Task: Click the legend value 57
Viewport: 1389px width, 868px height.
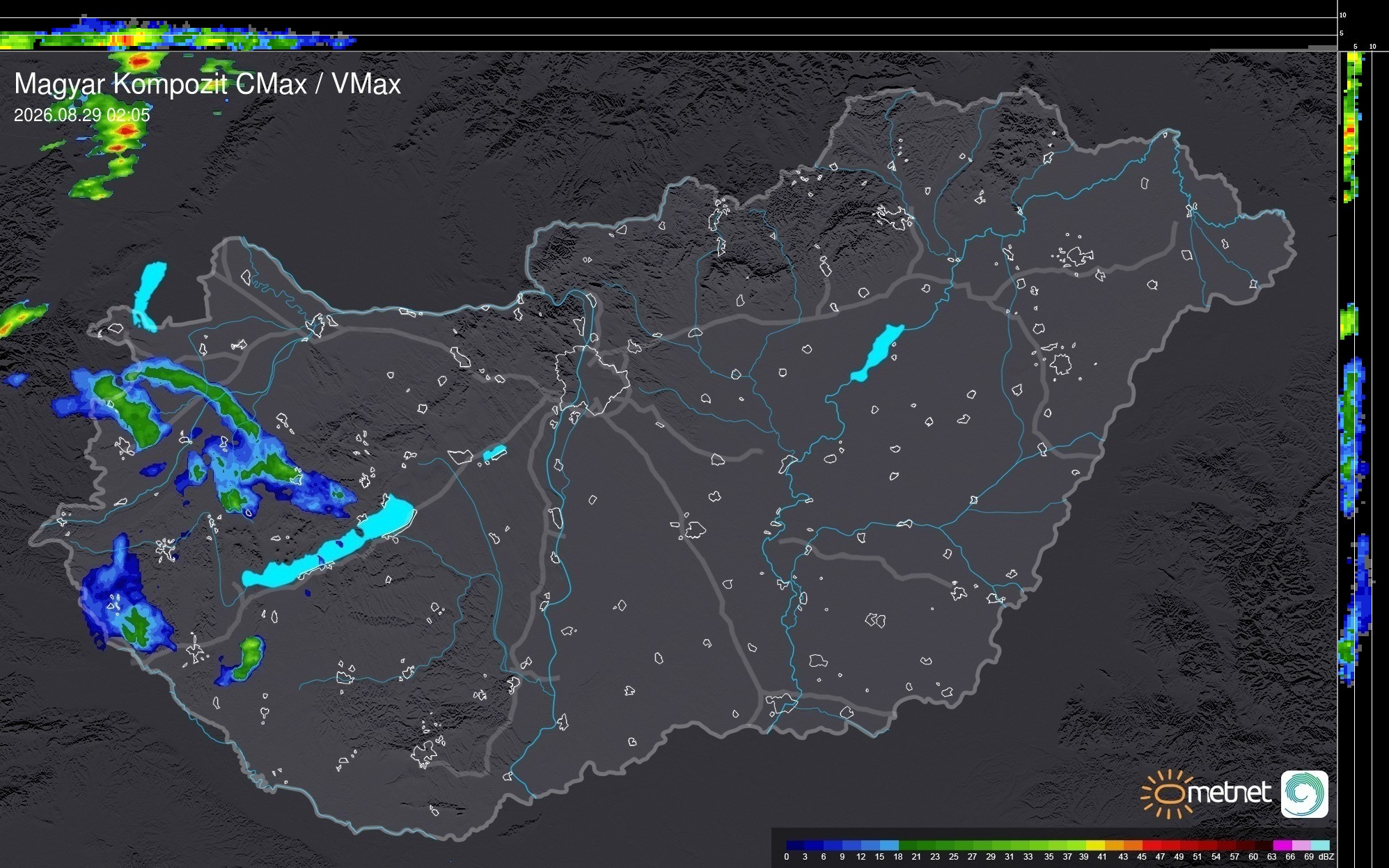Action: click(x=1234, y=857)
